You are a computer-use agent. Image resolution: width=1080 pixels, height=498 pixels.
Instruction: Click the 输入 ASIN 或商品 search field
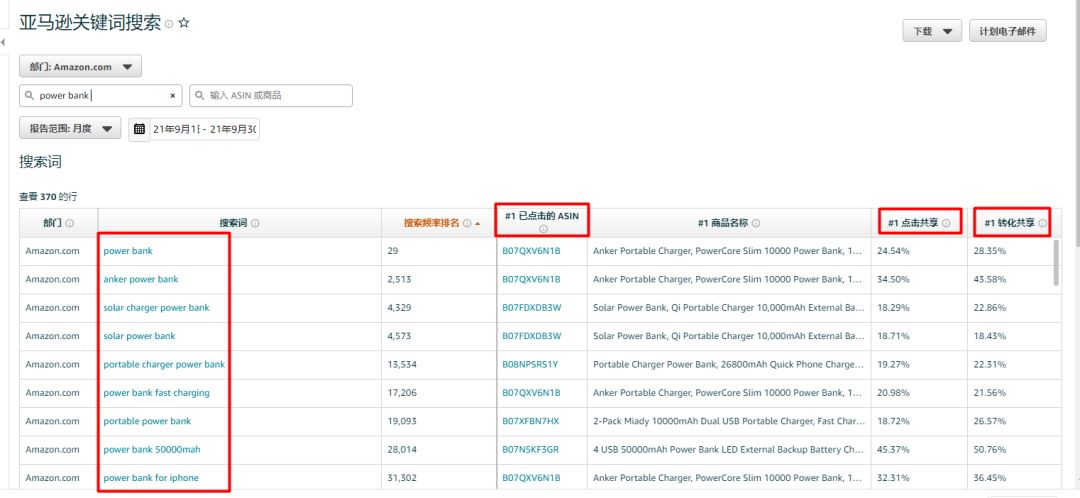(x=271, y=96)
